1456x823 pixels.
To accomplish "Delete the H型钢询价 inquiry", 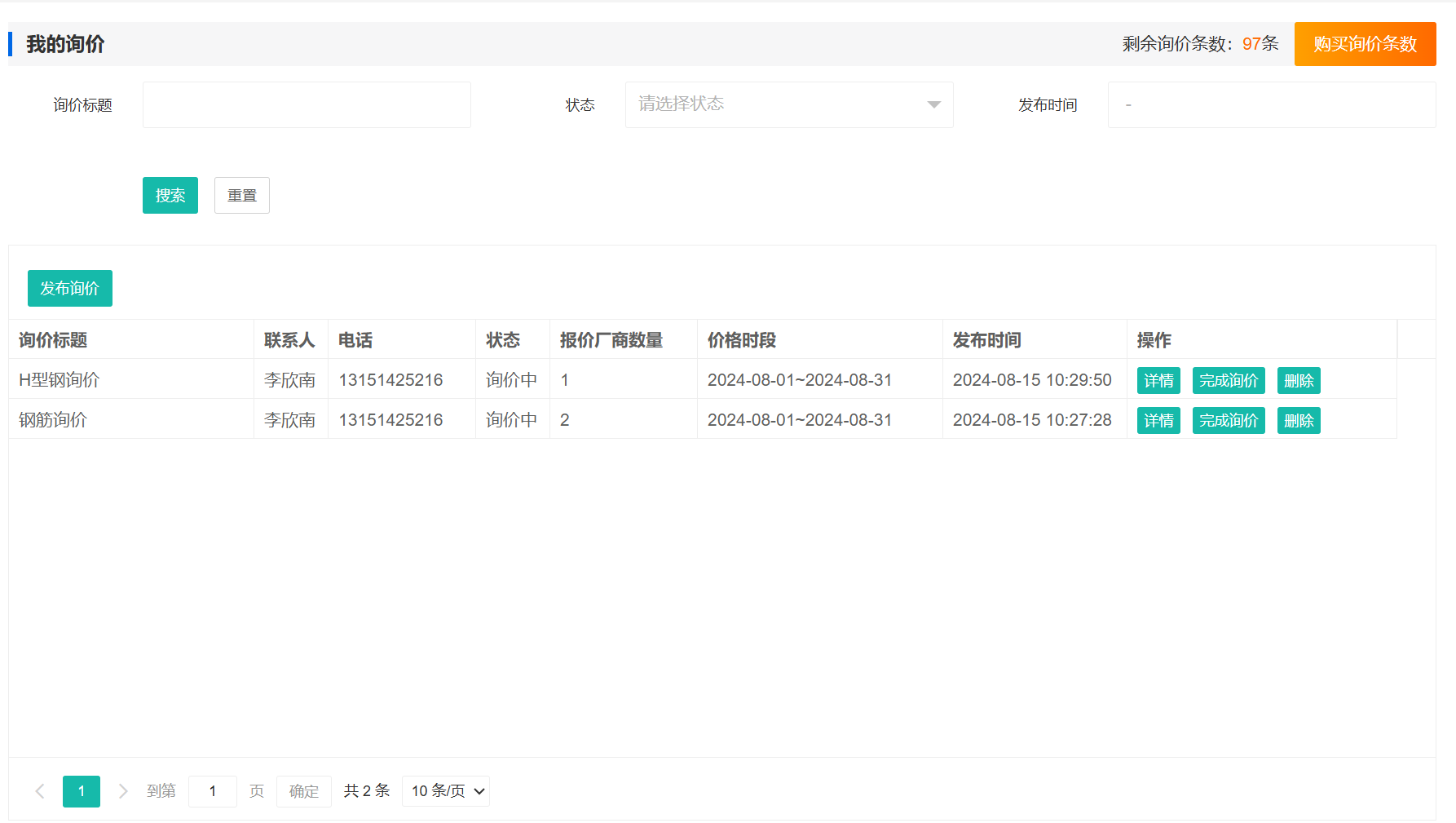I will point(1298,381).
